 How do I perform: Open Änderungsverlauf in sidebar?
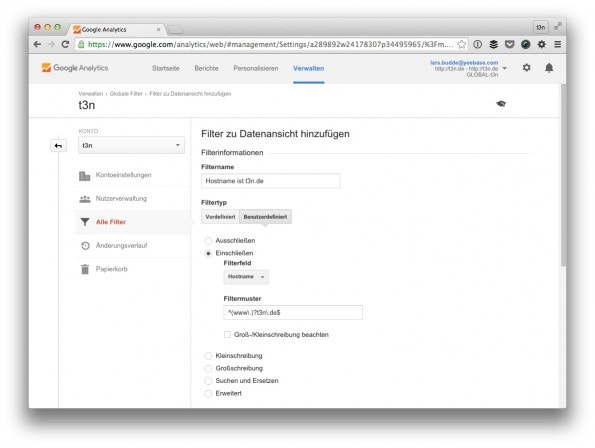point(121,245)
